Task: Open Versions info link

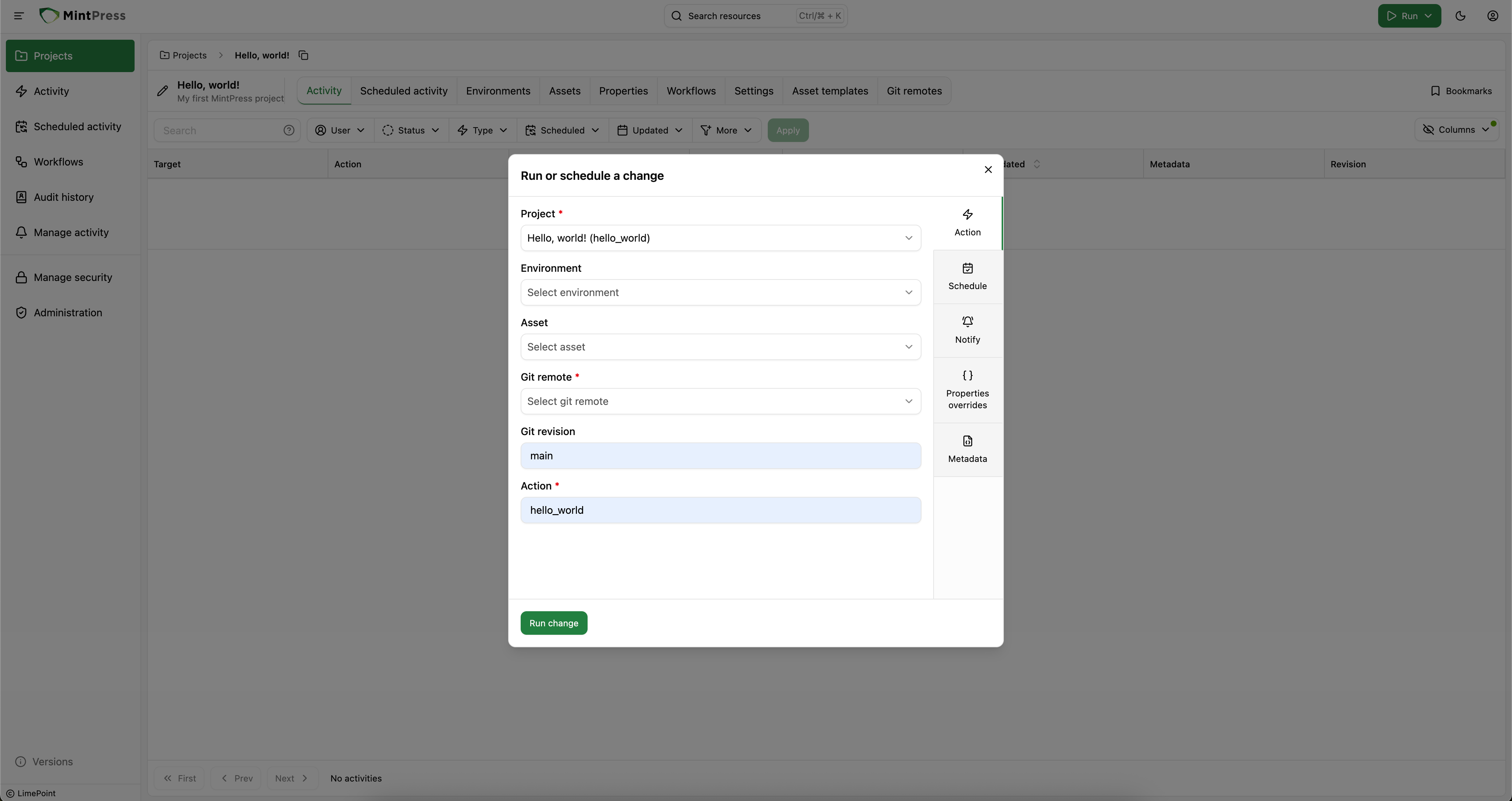Action: click(x=44, y=762)
